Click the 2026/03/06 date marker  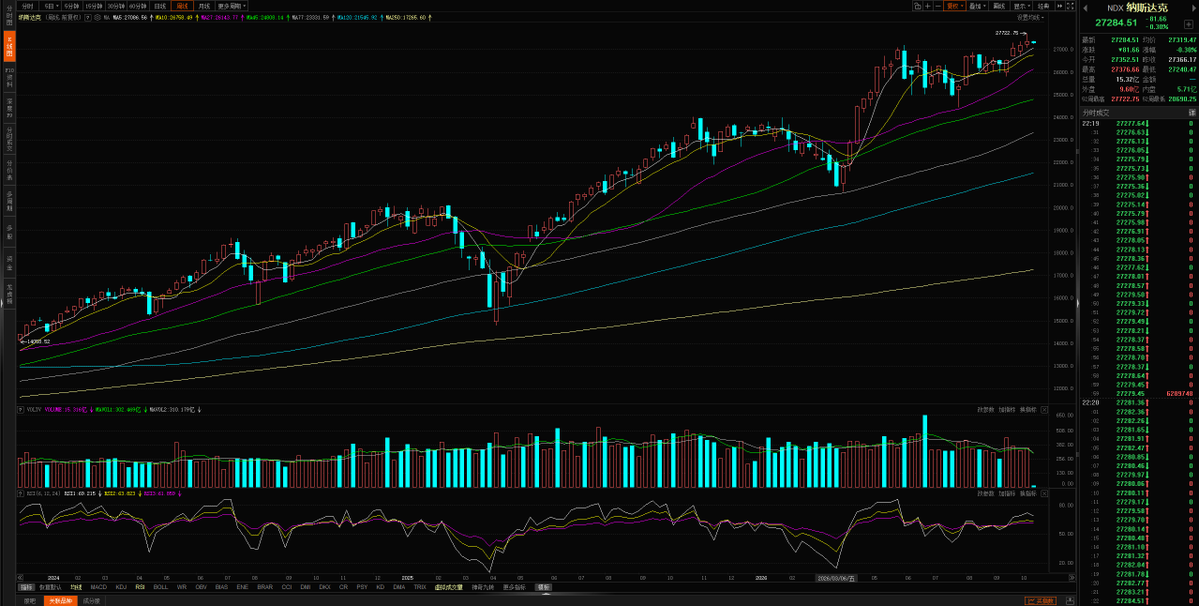point(836,578)
